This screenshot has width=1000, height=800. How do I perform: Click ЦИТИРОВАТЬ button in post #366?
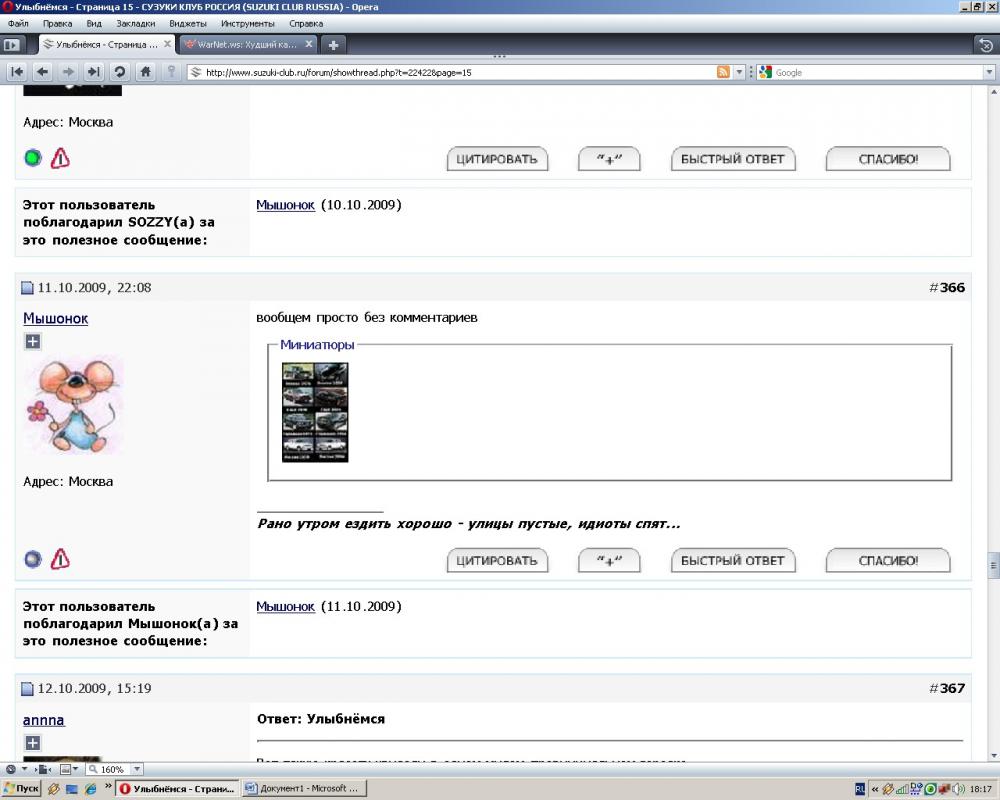click(497, 561)
